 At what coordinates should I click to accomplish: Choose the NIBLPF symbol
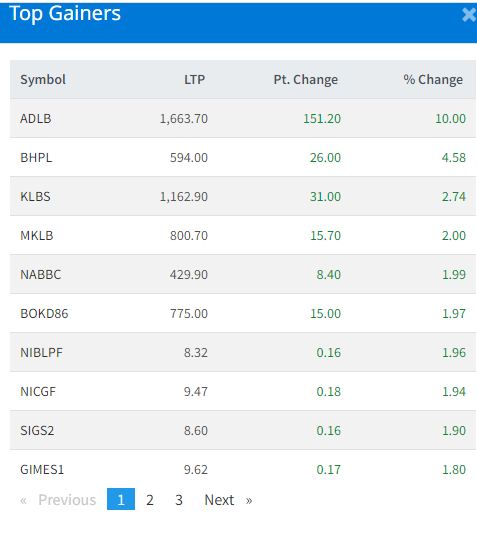(x=41, y=352)
